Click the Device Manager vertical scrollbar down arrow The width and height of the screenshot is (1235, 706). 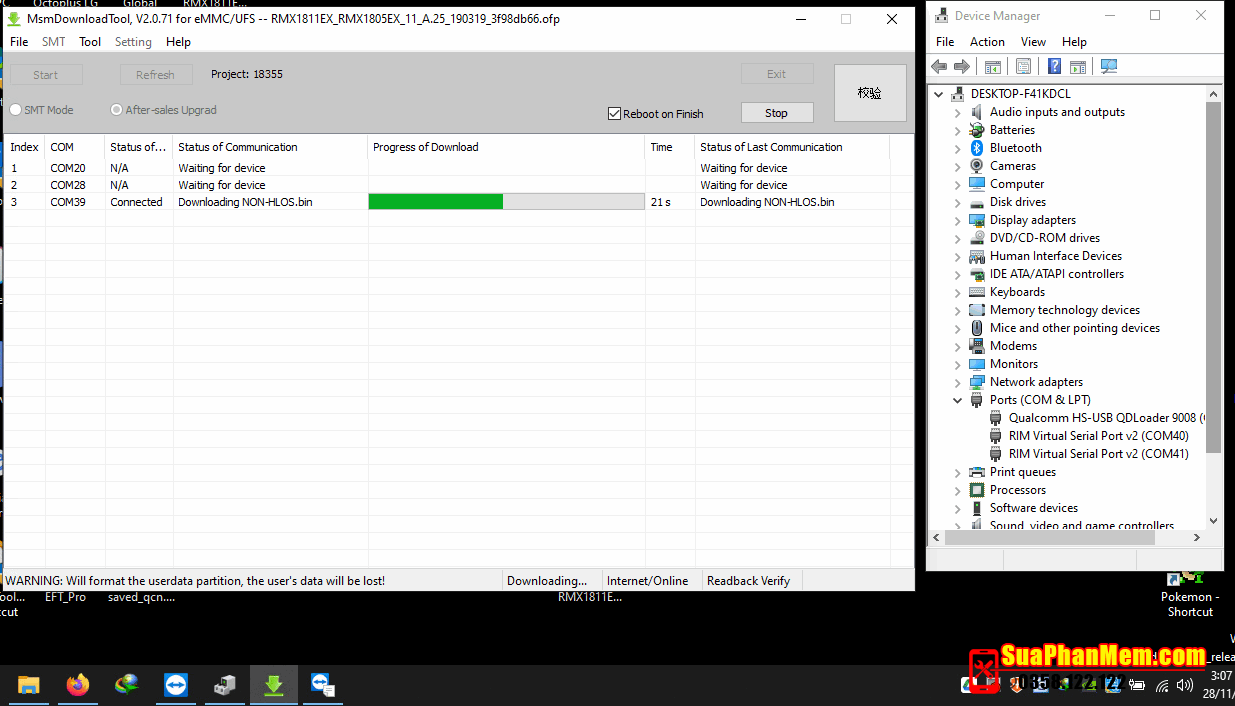point(1213,520)
